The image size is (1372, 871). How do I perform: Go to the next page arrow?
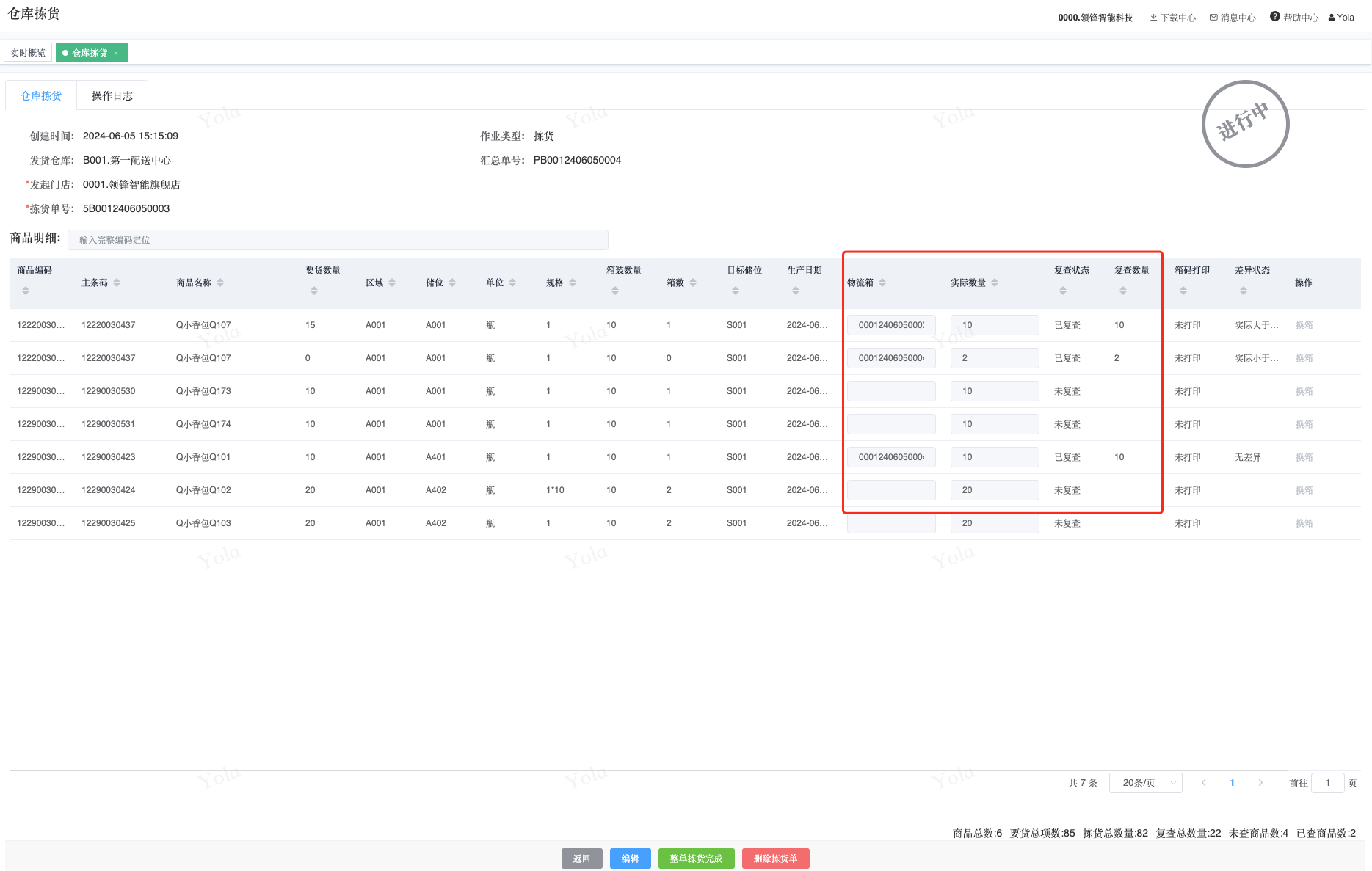pyautogui.click(x=1260, y=783)
